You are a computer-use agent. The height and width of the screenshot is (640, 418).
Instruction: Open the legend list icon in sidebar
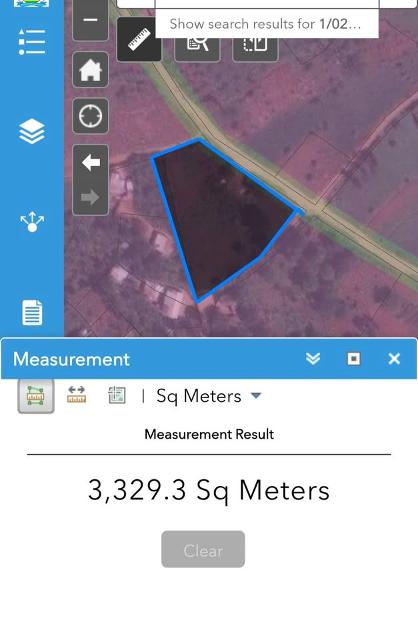[x=32, y=42]
